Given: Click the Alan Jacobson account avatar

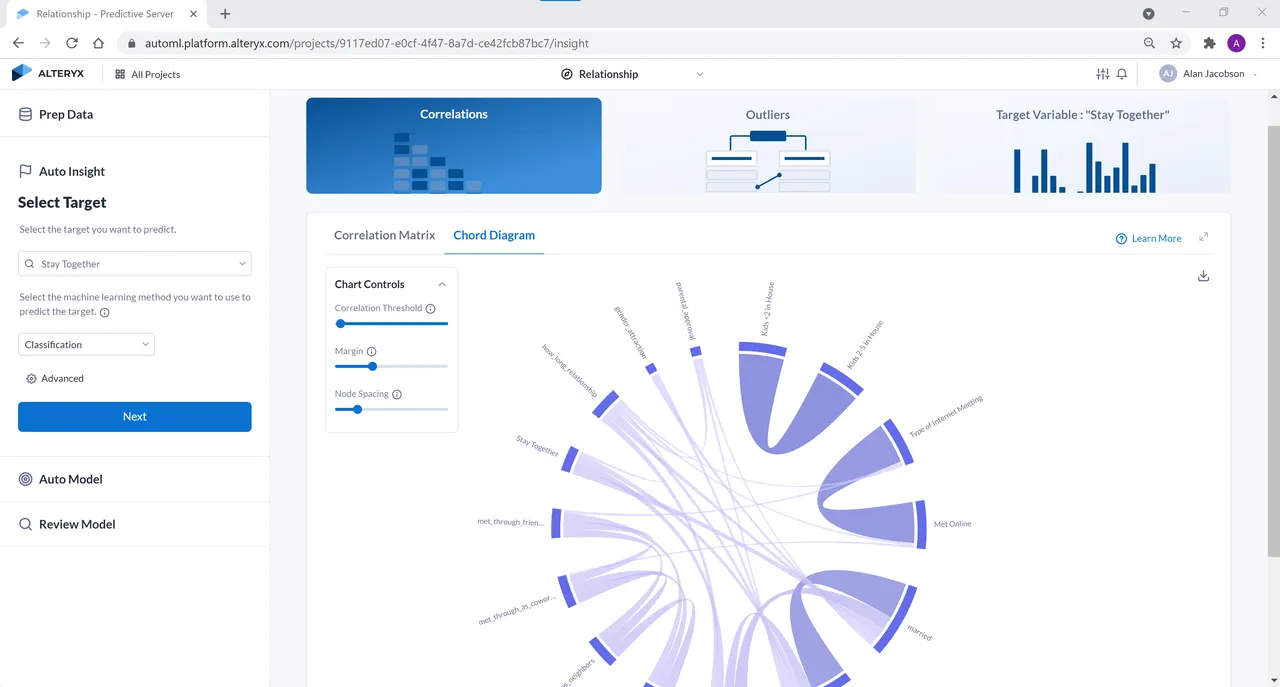Looking at the screenshot, I should point(1166,73).
